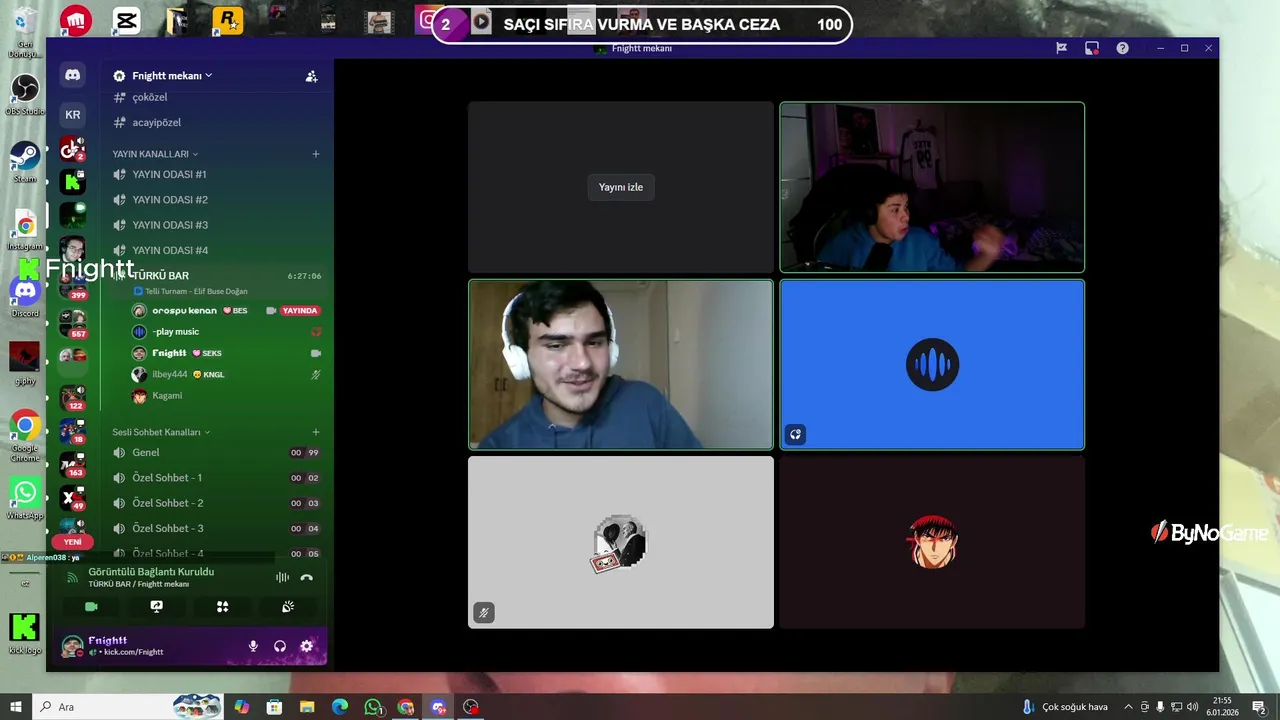
Task: Collapse the YAYIN KANALLARI category
Action: (155, 154)
